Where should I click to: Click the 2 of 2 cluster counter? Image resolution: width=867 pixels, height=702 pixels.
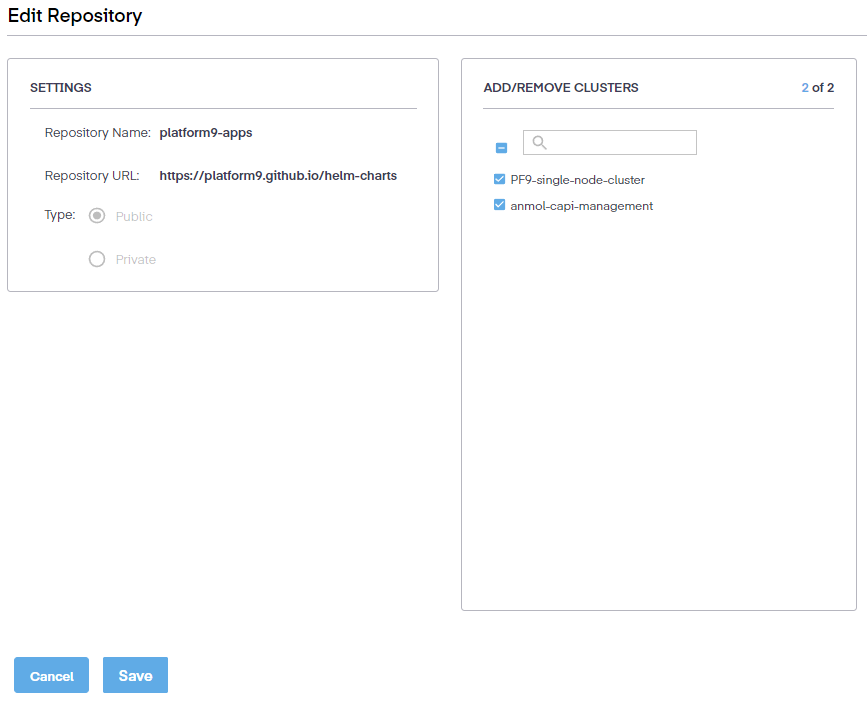(x=817, y=88)
